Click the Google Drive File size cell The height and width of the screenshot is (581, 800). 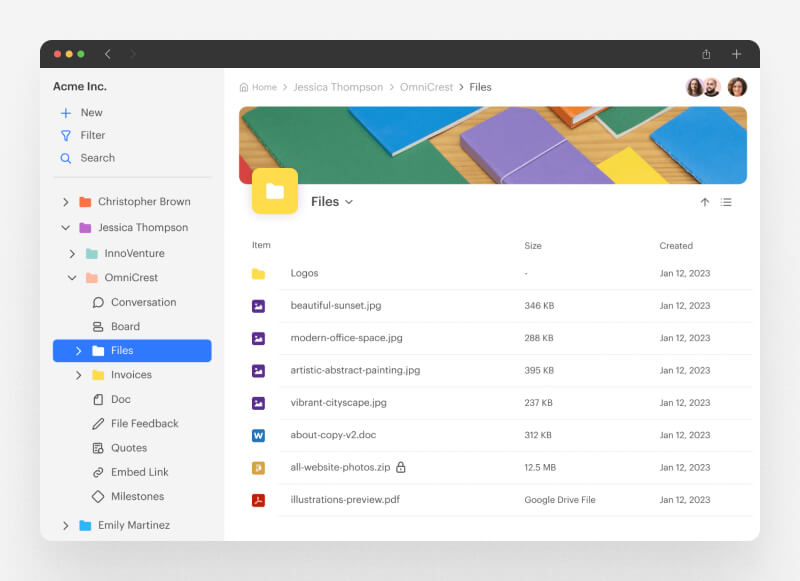560,500
